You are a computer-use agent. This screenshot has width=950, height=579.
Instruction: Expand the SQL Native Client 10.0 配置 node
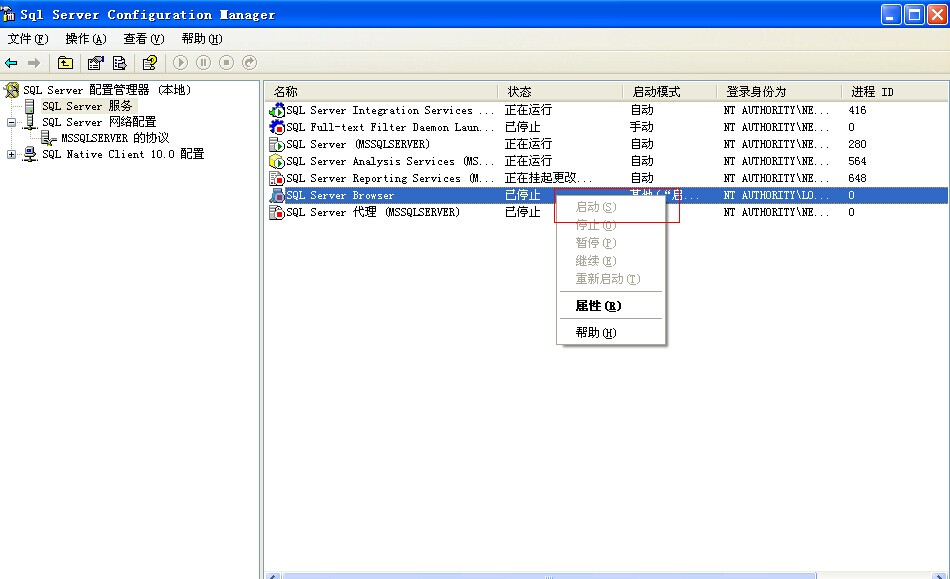[x=11, y=154]
